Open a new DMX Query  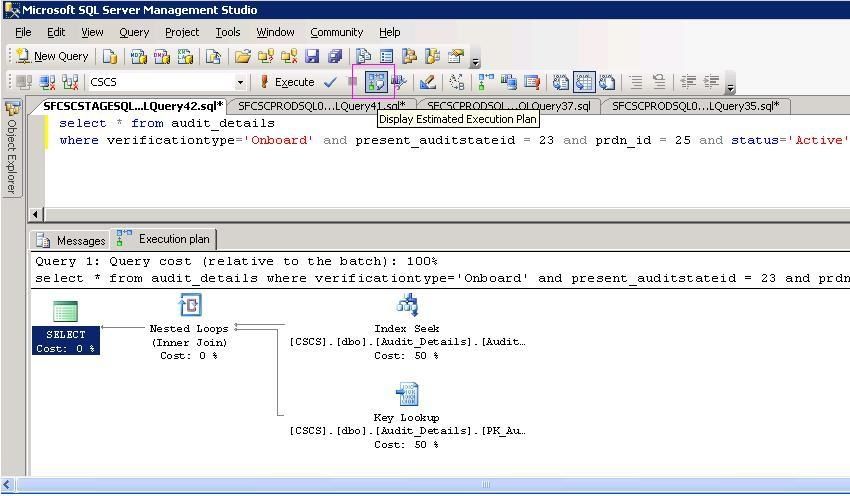[162, 56]
